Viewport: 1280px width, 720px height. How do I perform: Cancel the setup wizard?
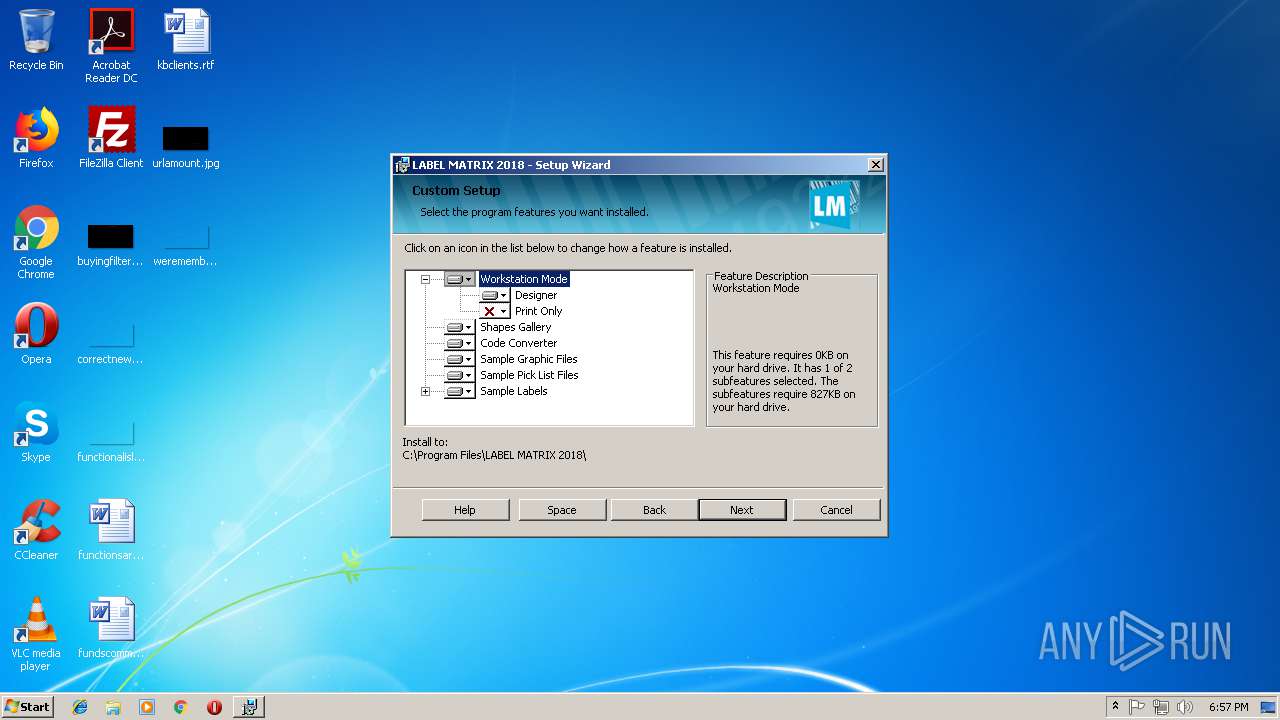tap(836, 510)
